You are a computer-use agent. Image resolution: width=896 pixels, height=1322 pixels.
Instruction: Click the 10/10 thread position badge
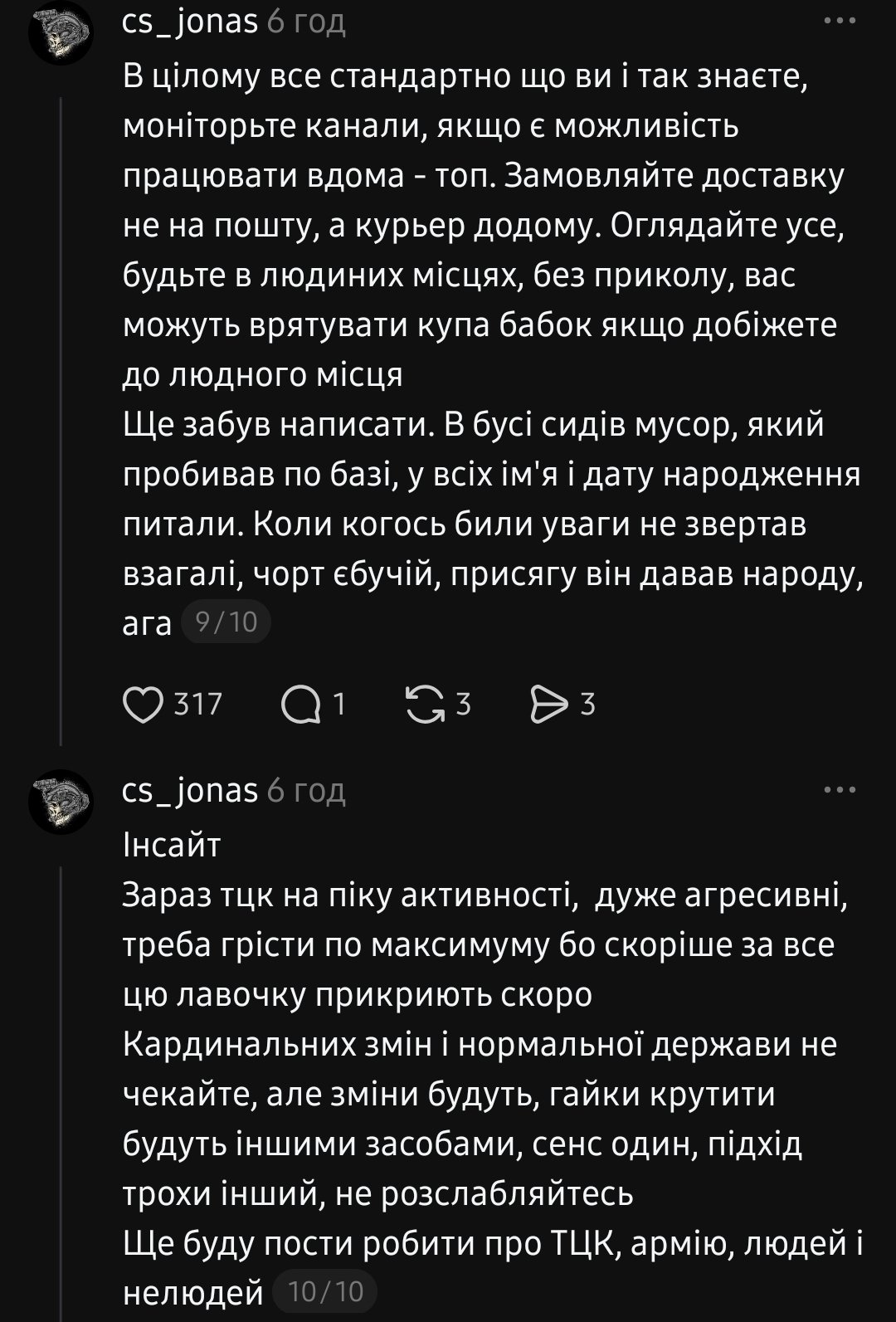click(324, 1291)
